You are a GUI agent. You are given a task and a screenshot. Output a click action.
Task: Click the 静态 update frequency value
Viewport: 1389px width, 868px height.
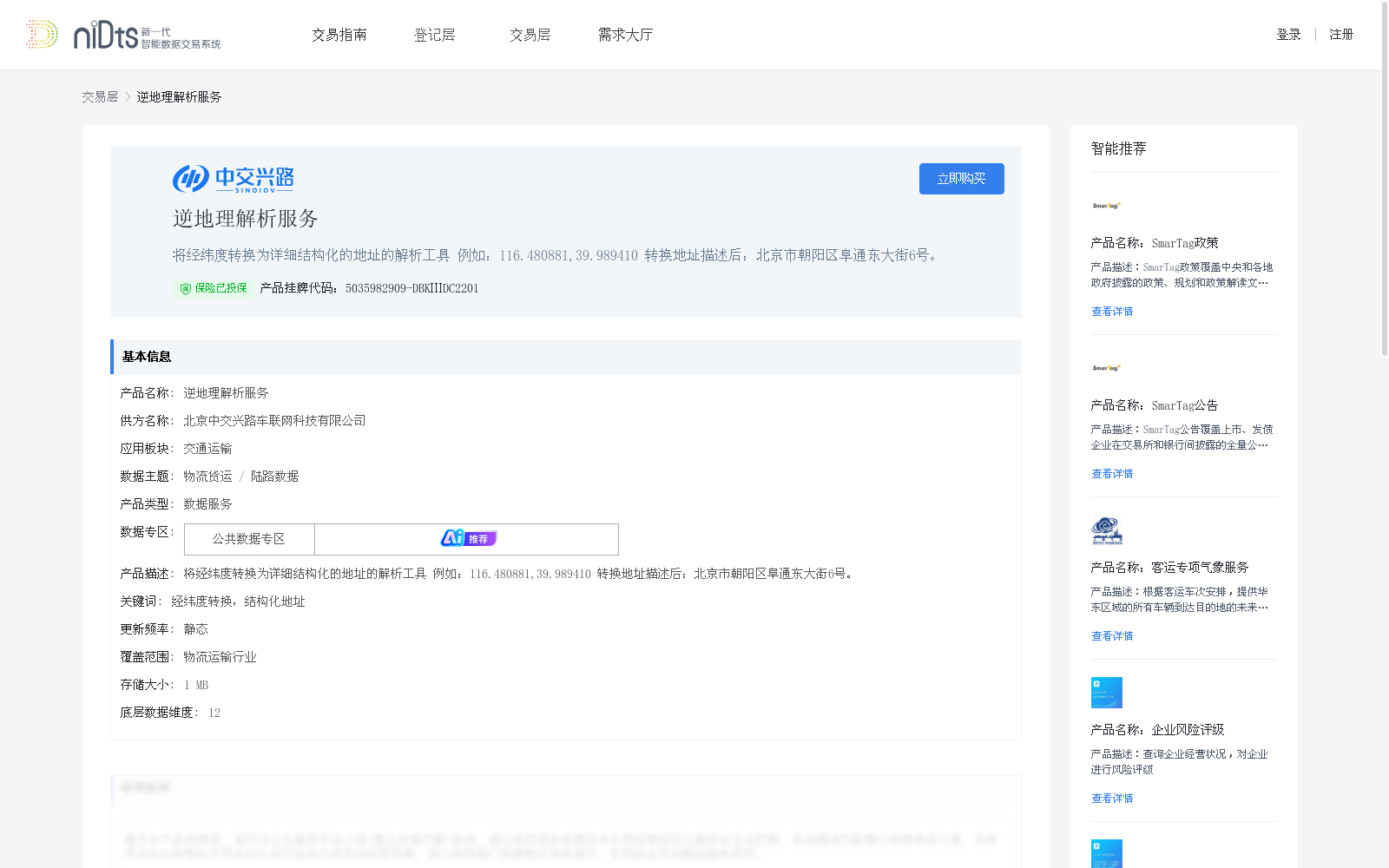(x=195, y=629)
